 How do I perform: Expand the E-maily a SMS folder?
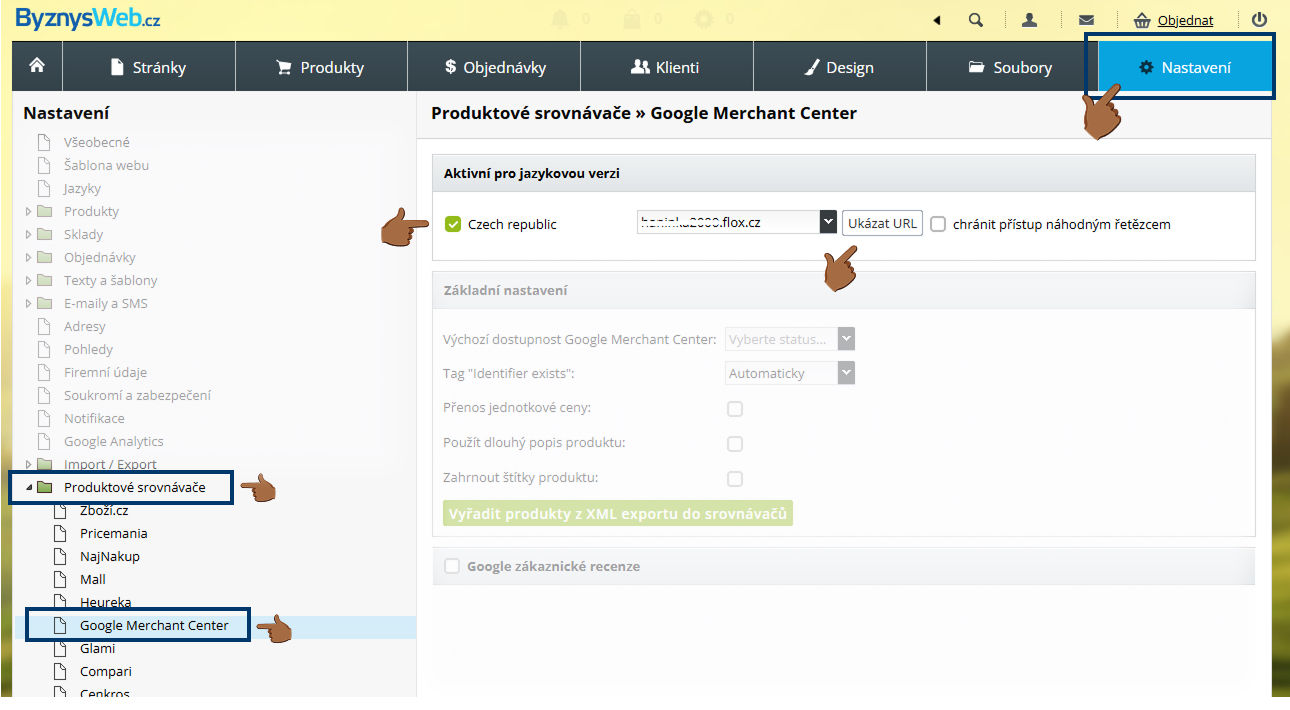pos(28,303)
